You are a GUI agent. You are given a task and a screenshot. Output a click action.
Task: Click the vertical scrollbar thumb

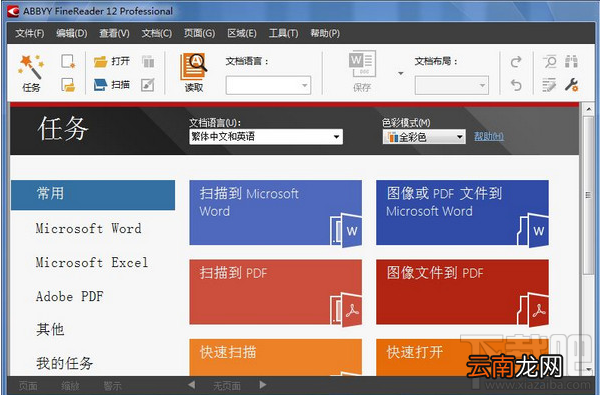coord(588,195)
